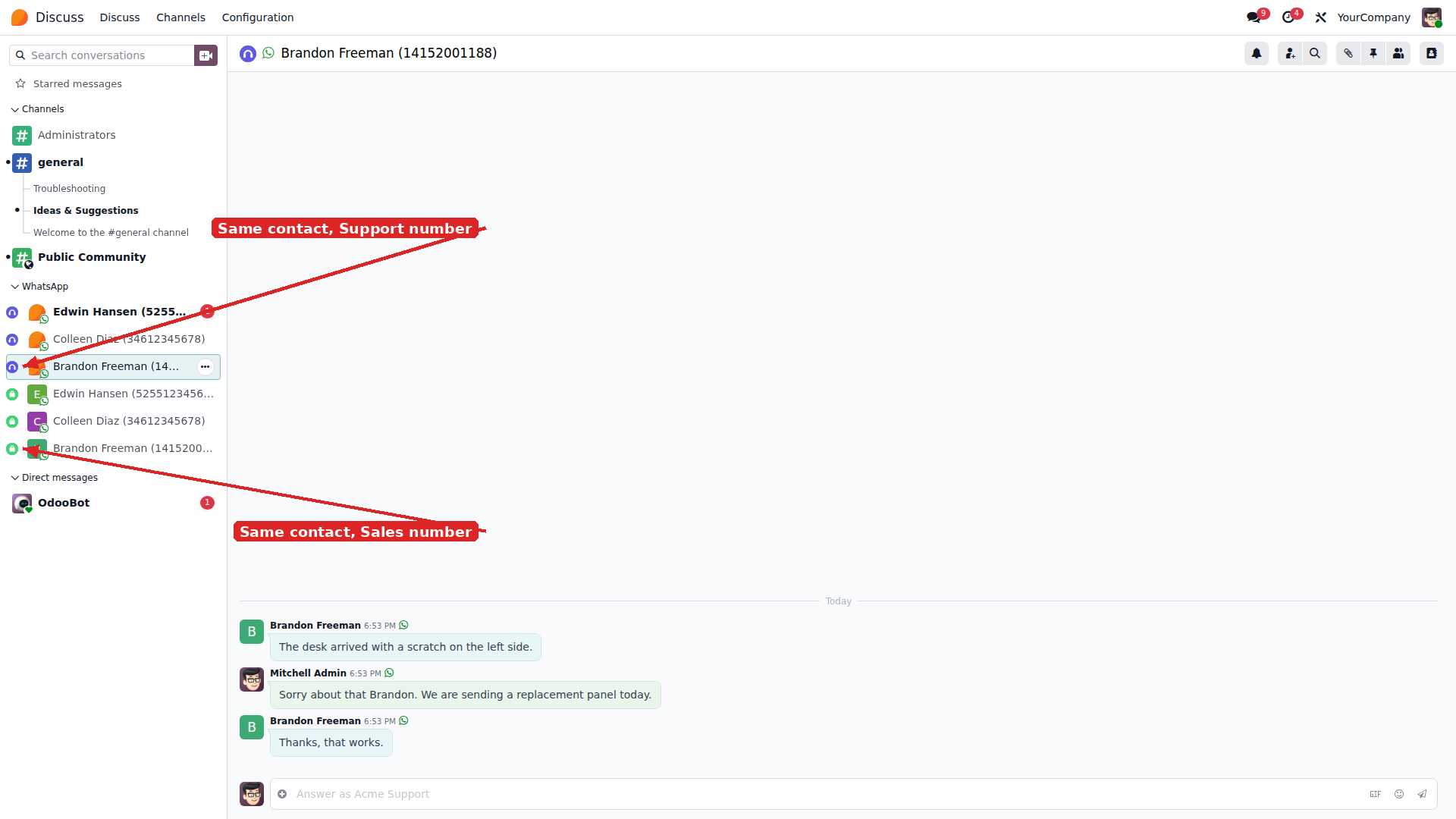Focus the Search conversations field

(x=102, y=55)
